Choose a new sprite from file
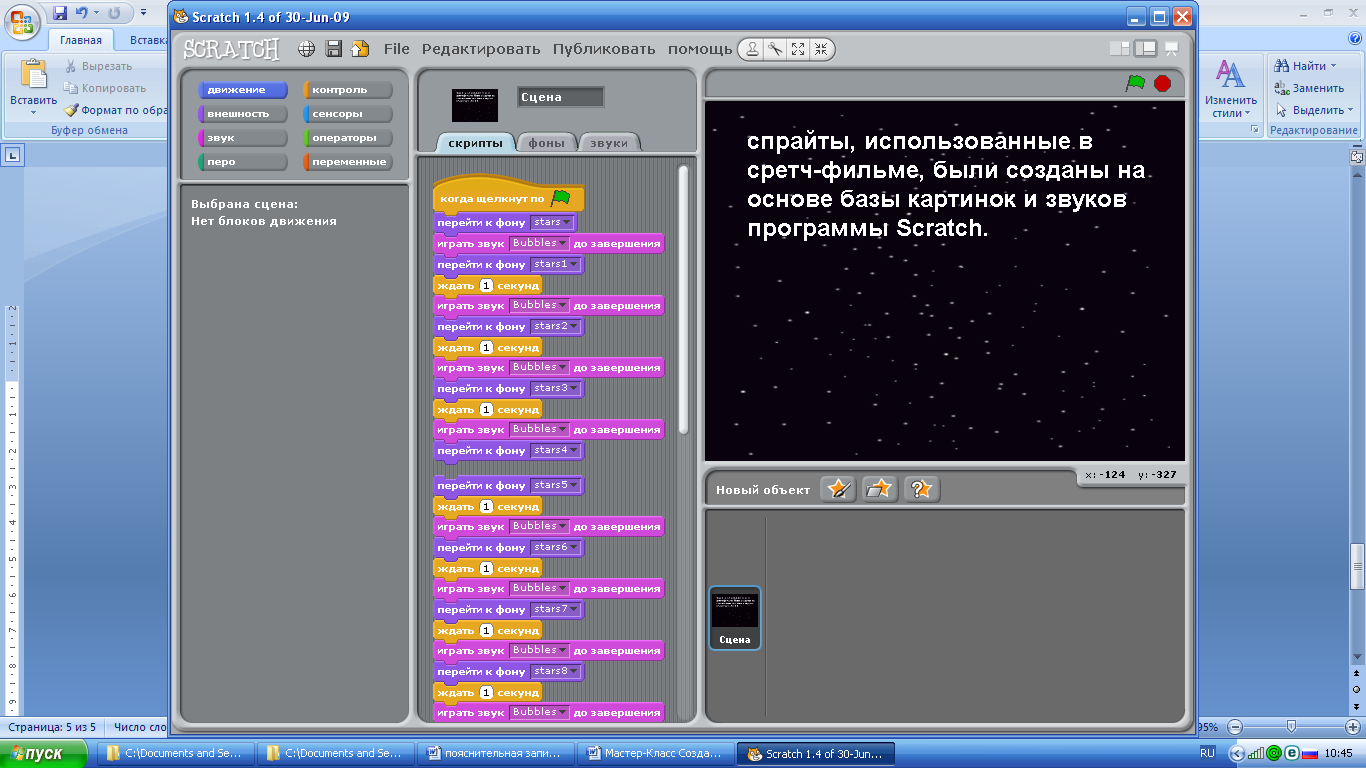The height and width of the screenshot is (768, 1366). pyautogui.click(x=880, y=489)
